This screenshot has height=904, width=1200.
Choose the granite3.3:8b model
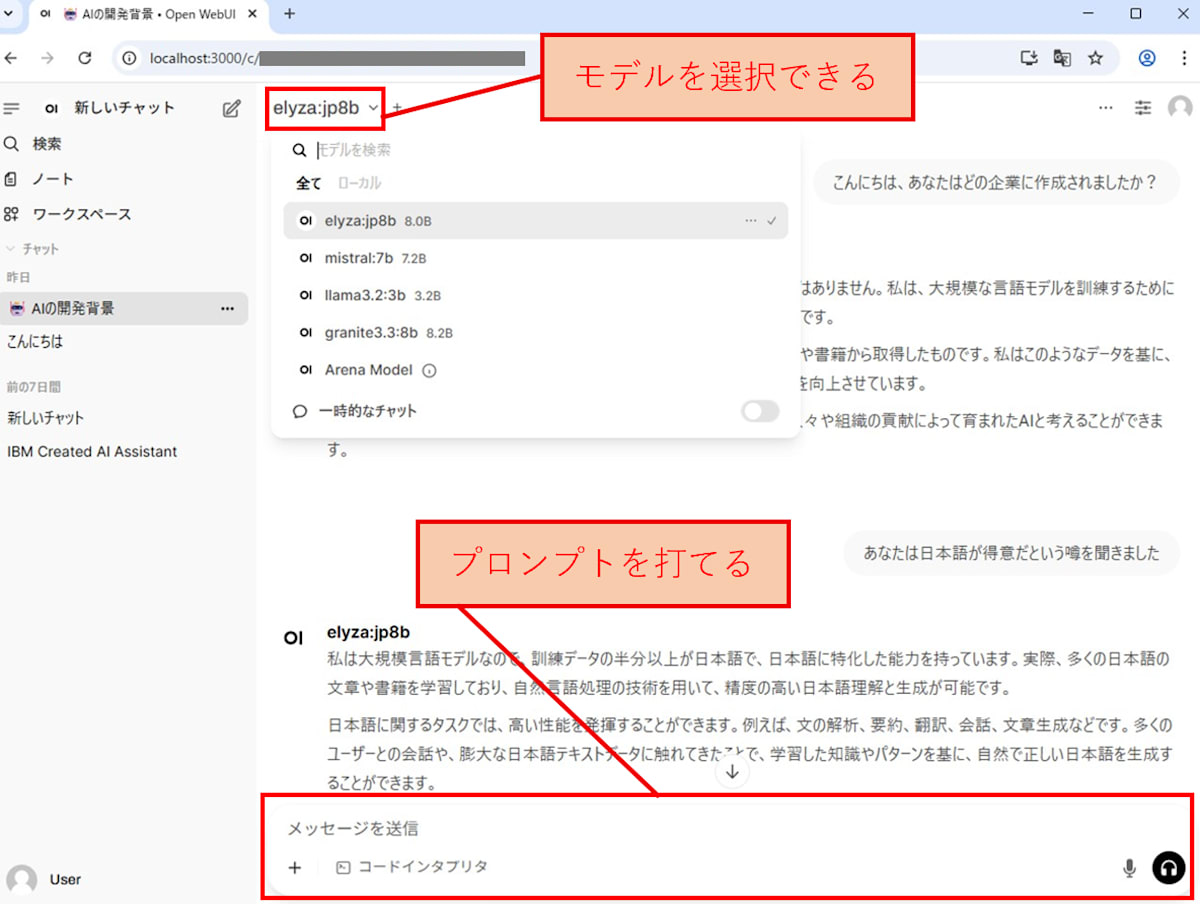point(535,332)
